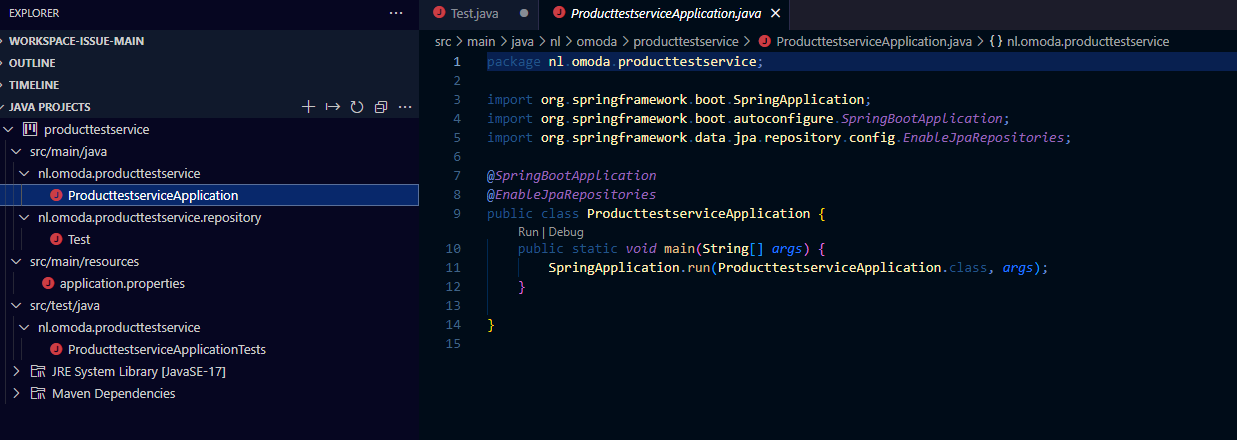Screen dimensions: 1237x440
Task: Select nl.omoda.producttestservice package under src/main/java
Action: 119,173
